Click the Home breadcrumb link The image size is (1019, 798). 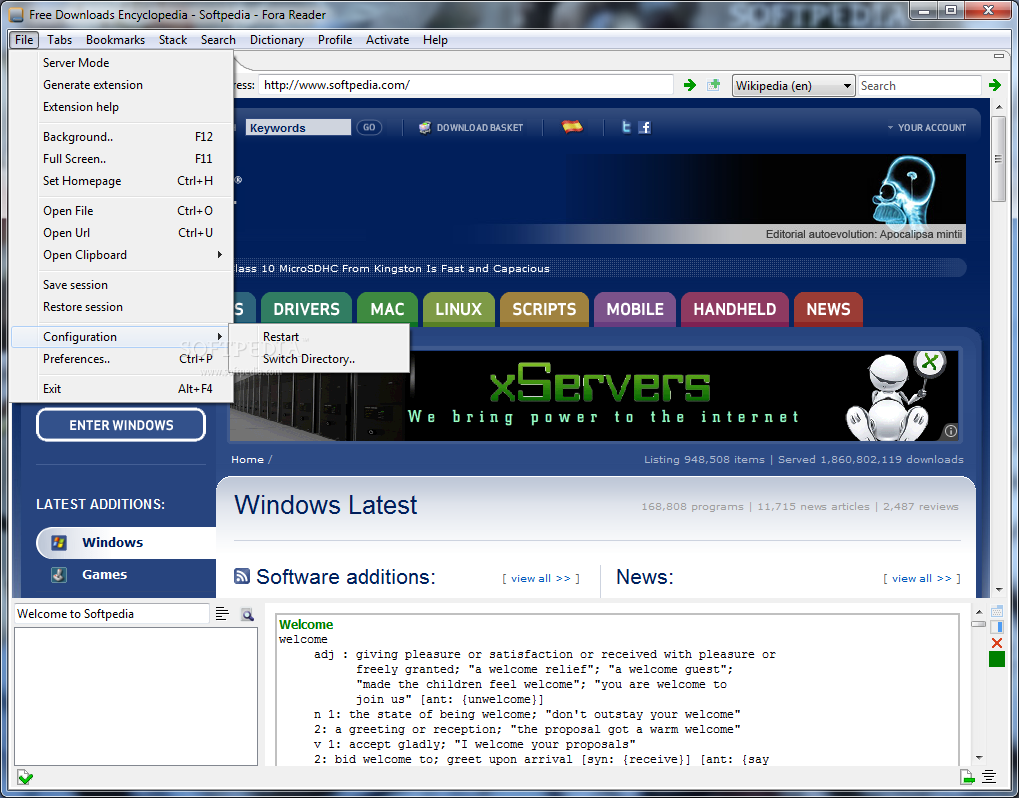click(x=247, y=459)
